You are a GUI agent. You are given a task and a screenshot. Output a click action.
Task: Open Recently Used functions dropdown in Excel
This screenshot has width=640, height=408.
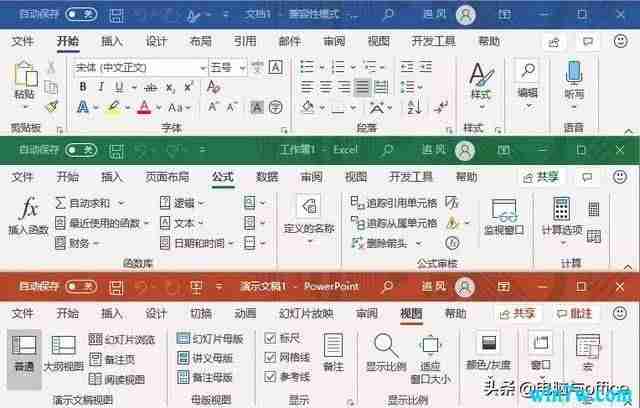point(146,223)
